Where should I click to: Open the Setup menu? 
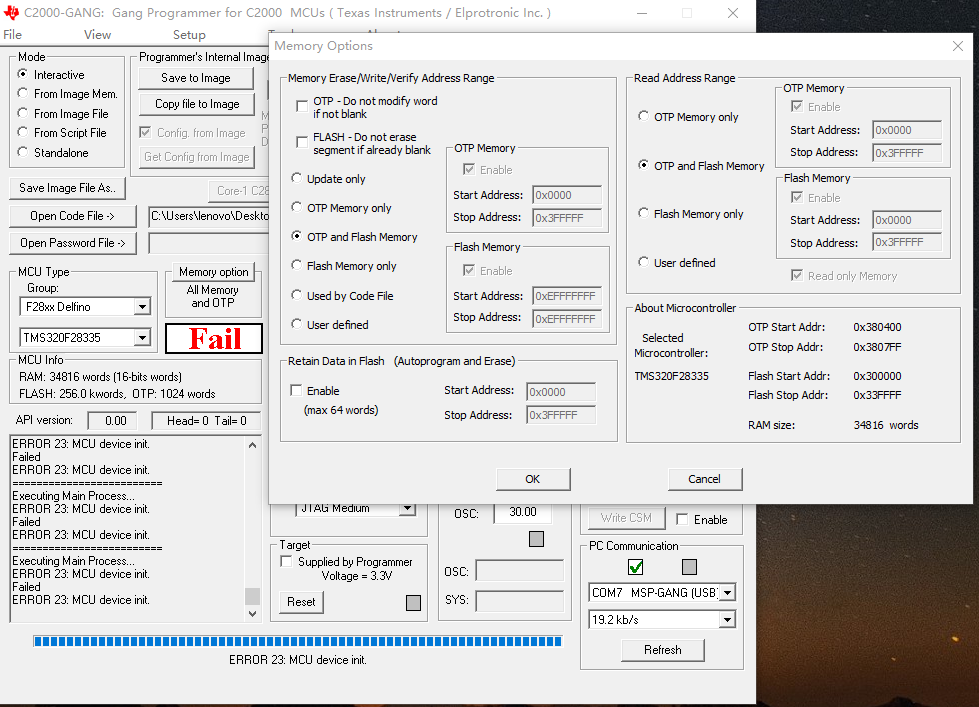click(x=189, y=35)
